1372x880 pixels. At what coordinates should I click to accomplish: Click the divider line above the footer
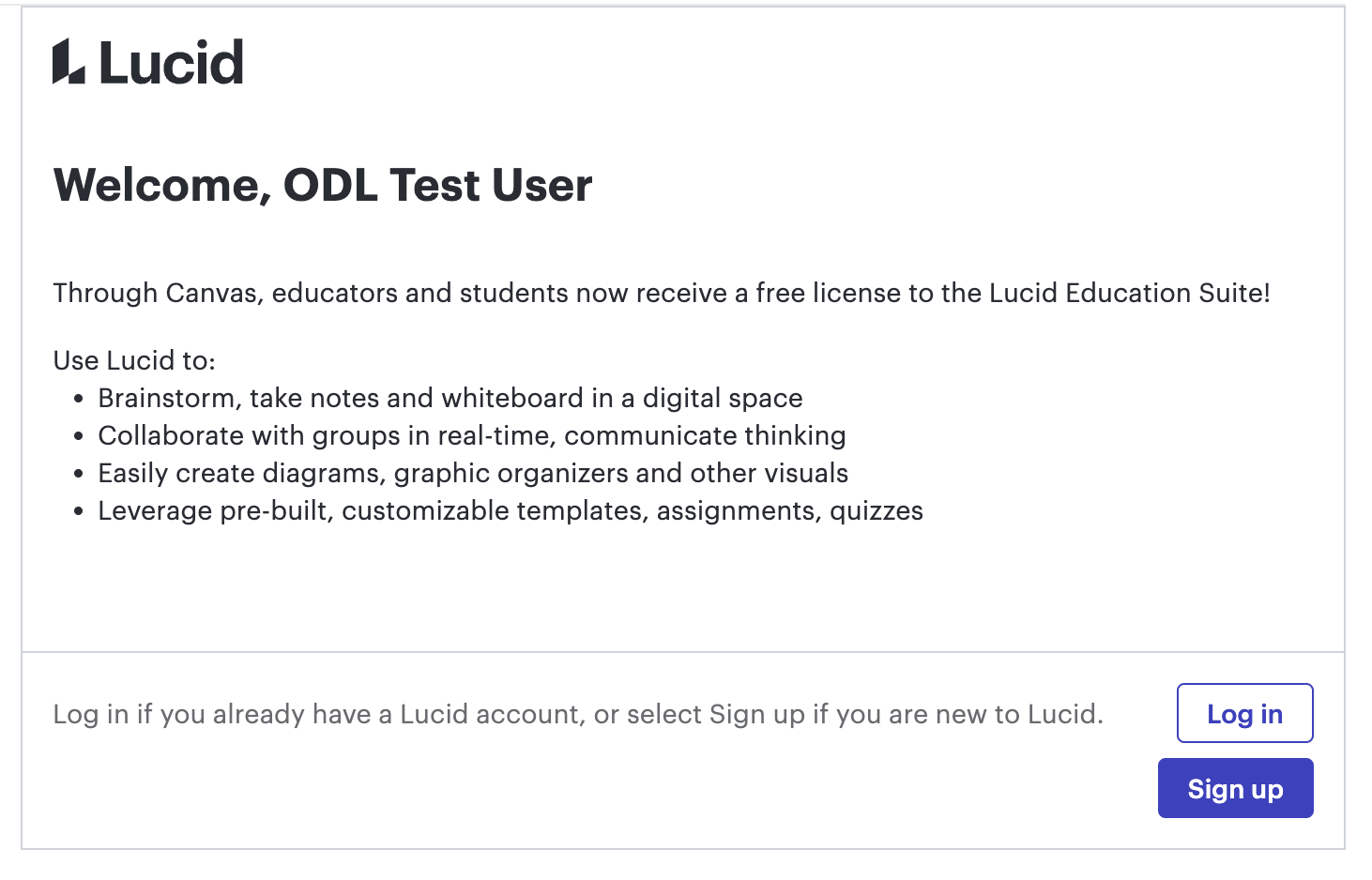click(682, 651)
